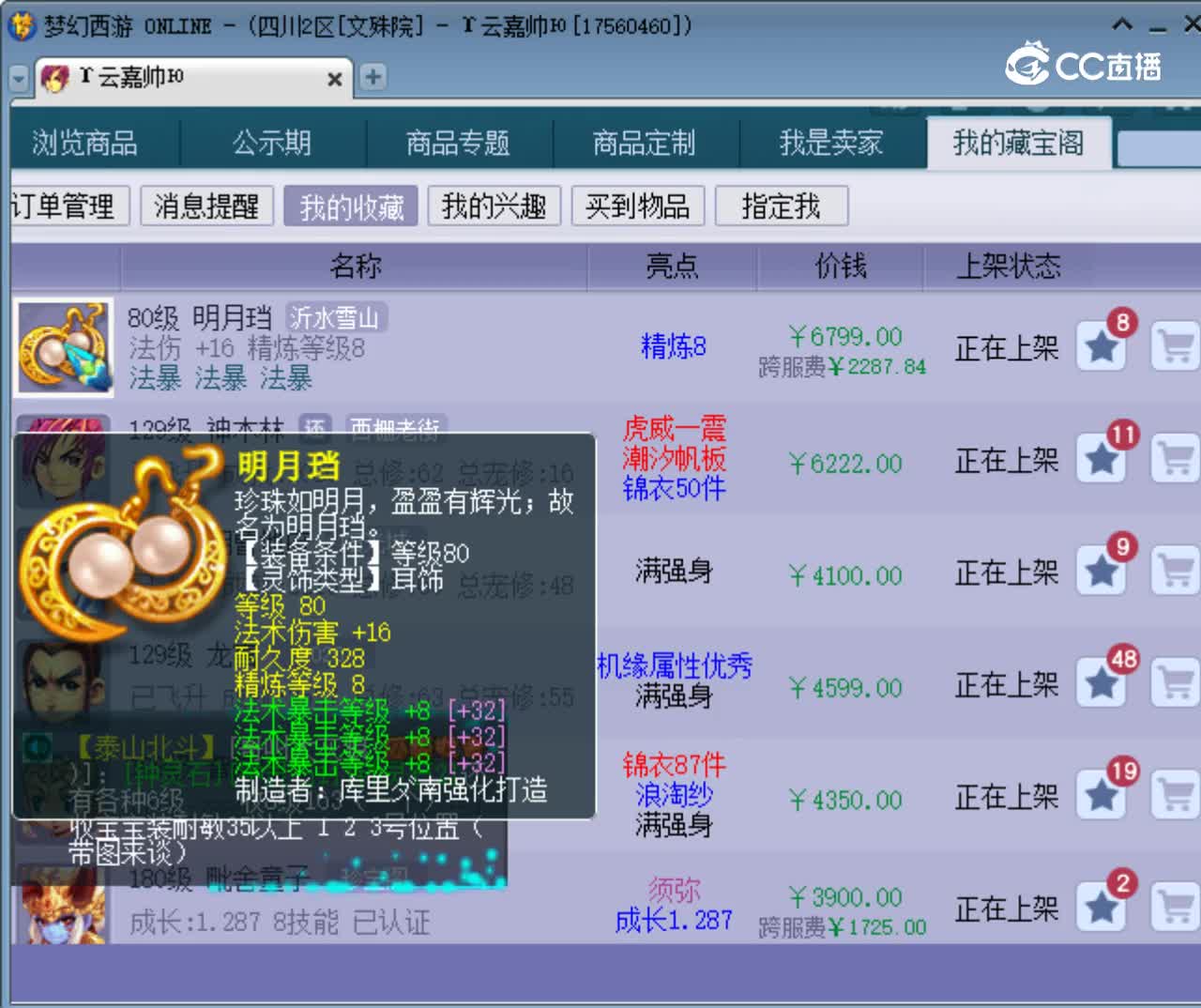Image resolution: width=1201 pixels, height=1008 pixels.
Task: Click the favorite star in the ¥4100.00 row
Action: (1101, 573)
